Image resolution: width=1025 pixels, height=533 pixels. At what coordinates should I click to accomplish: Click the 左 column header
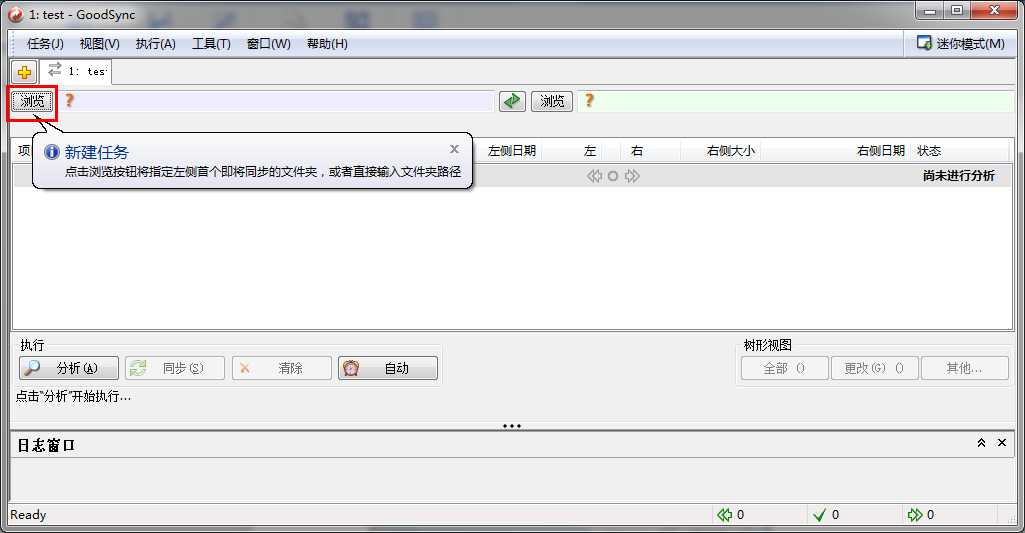(590, 151)
